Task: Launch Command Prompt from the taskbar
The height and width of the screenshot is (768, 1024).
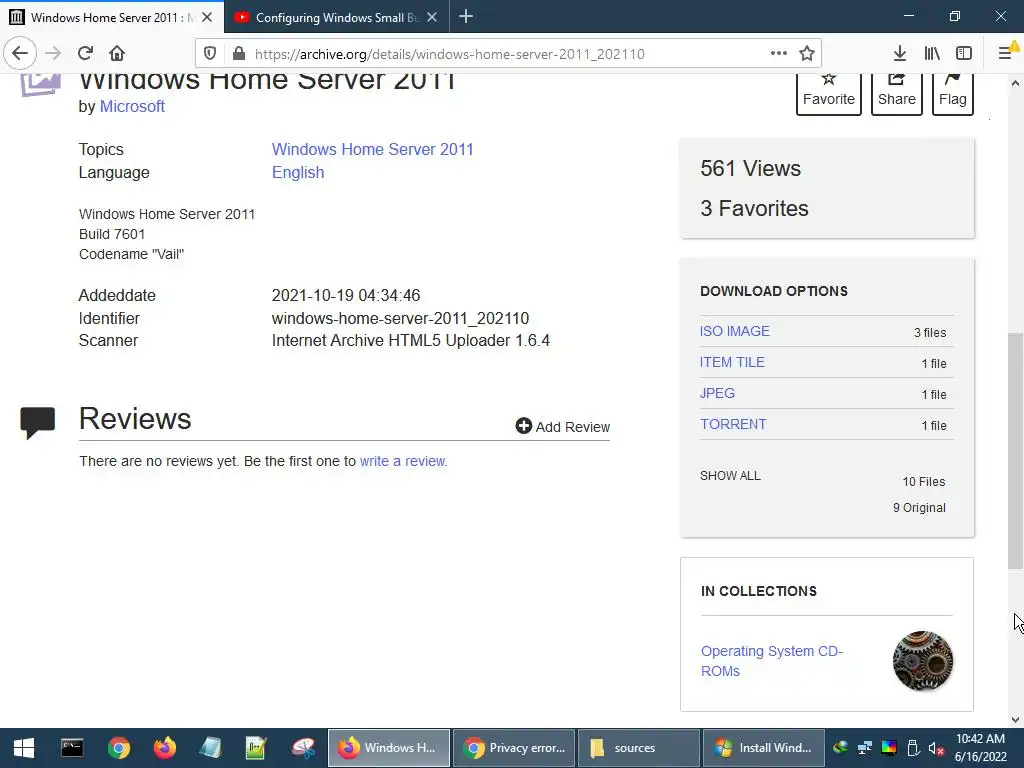Action: (x=72, y=748)
